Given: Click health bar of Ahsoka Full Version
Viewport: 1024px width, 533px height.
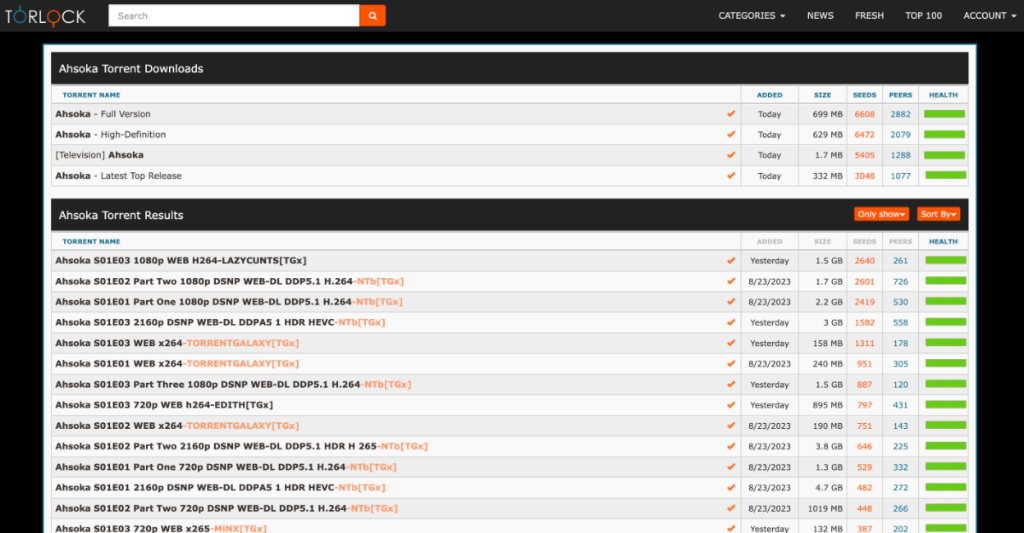Looking at the screenshot, I should pos(944,114).
